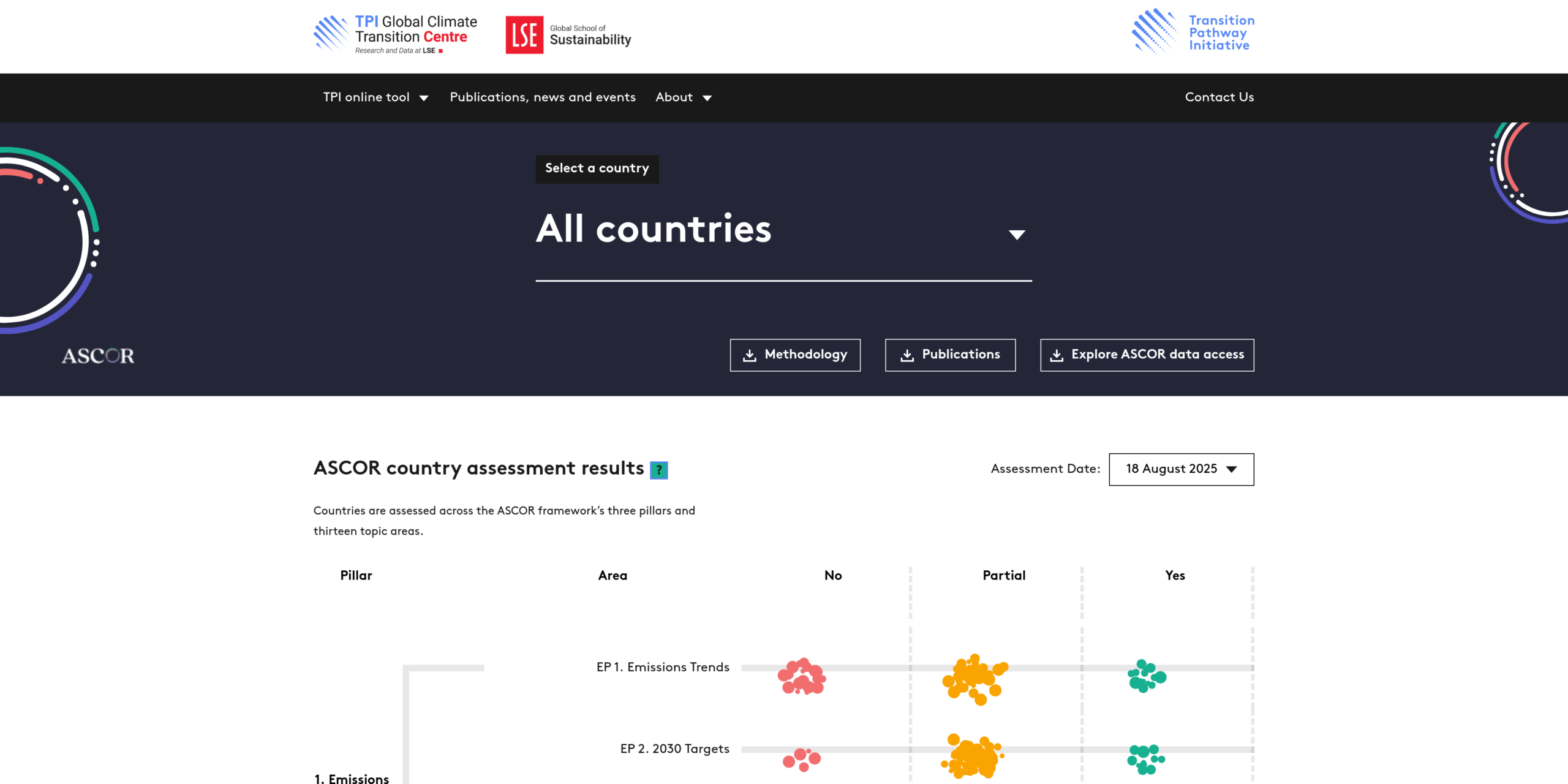Click the No column header
Image resolution: width=1568 pixels, height=784 pixels.
[x=833, y=576]
